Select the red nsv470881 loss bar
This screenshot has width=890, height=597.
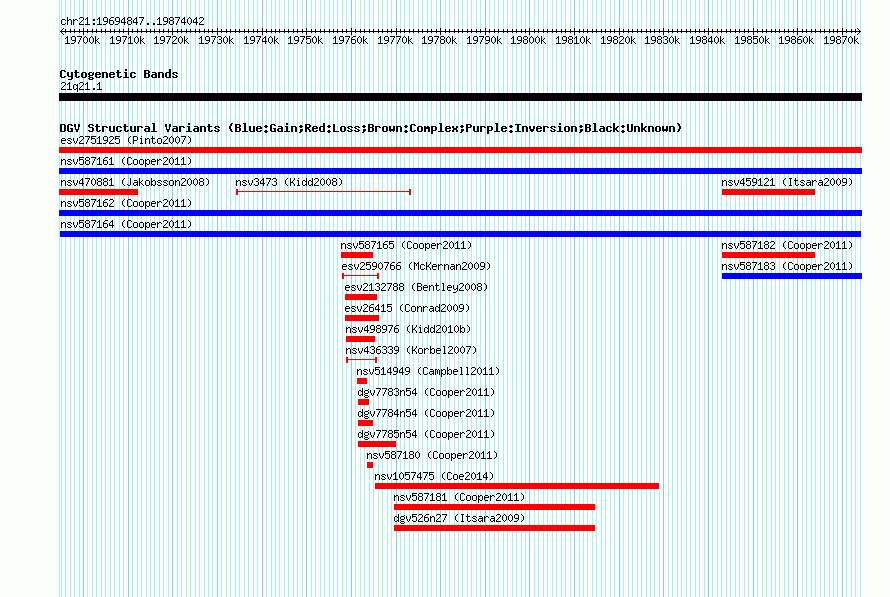pyautogui.click(x=98, y=192)
